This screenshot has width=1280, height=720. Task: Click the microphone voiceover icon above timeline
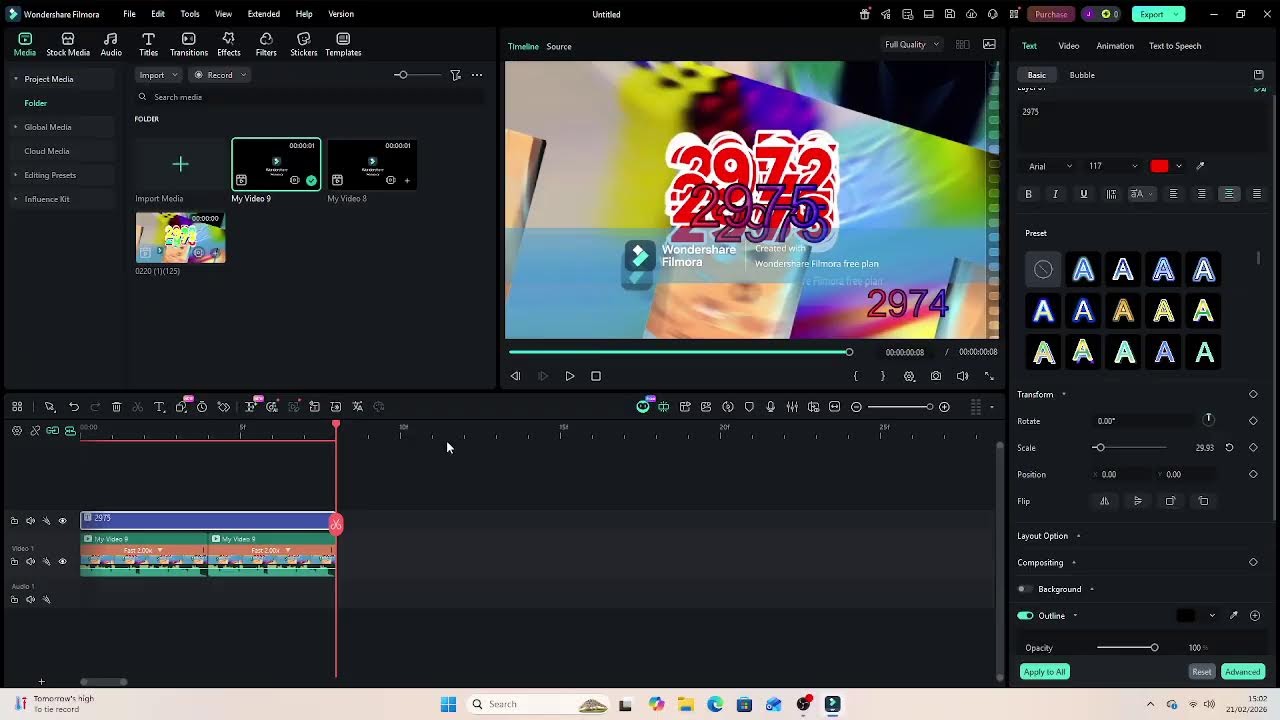[x=770, y=407]
